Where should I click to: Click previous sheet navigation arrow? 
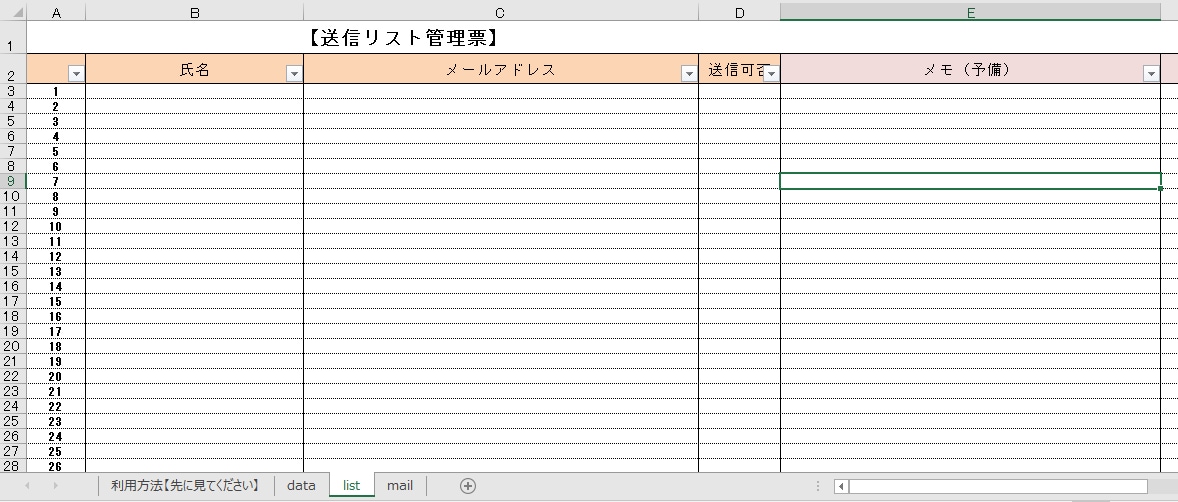click(x=27, y=485)
